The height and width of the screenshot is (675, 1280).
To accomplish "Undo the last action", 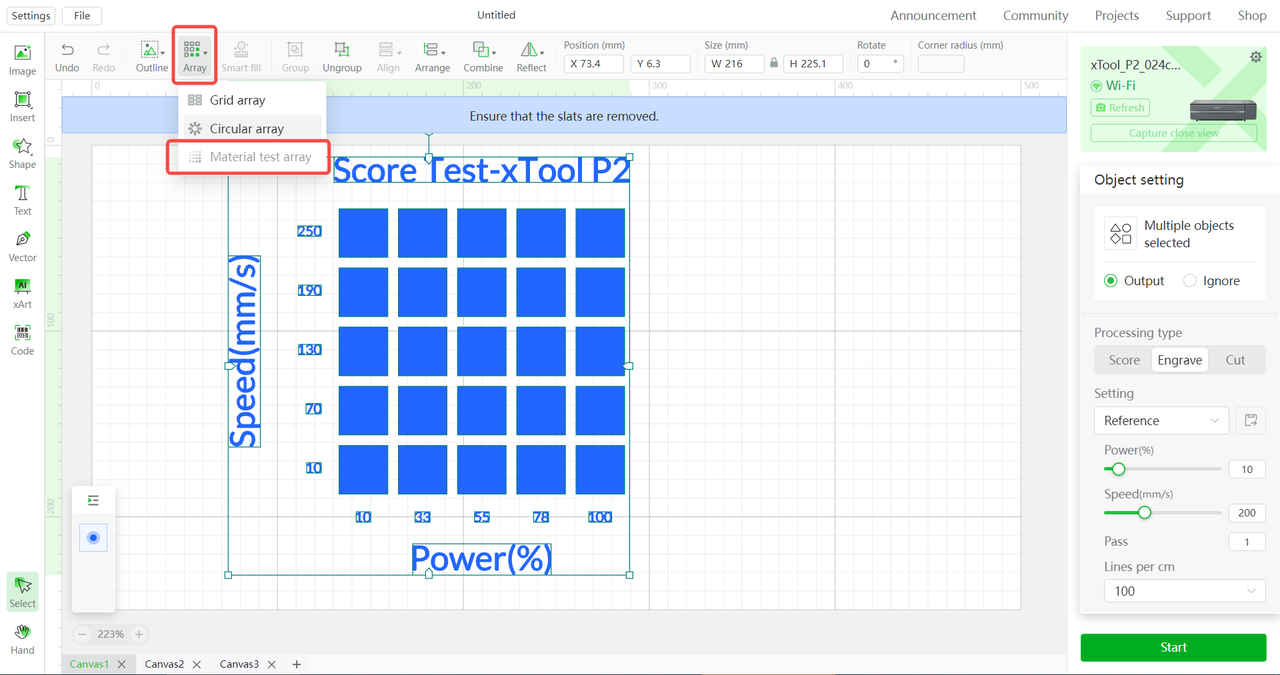I will [67, 57].
